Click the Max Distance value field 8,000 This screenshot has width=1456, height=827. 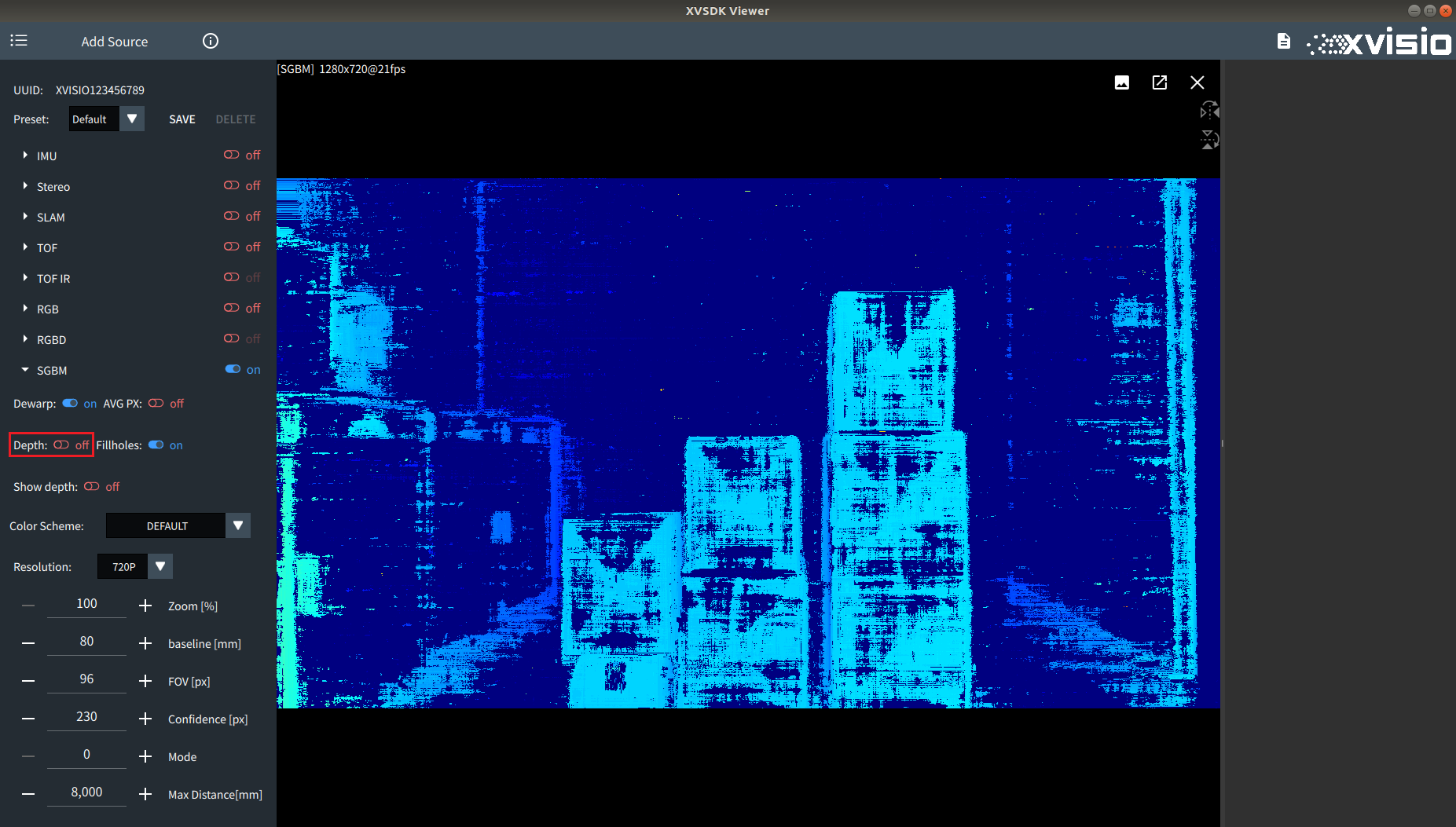tap(86, 792)
